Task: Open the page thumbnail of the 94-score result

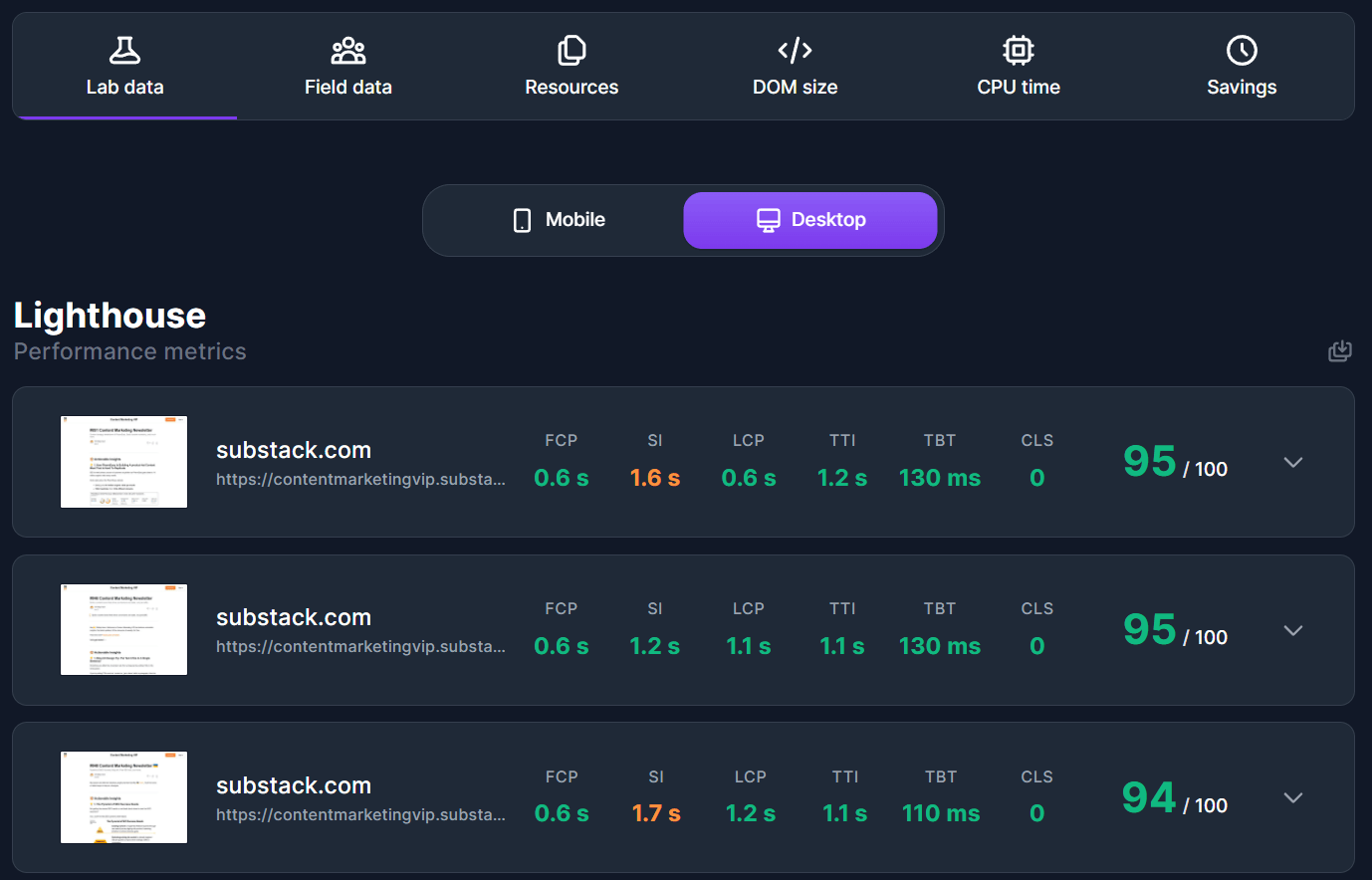Action: click(x=123, y=797)
